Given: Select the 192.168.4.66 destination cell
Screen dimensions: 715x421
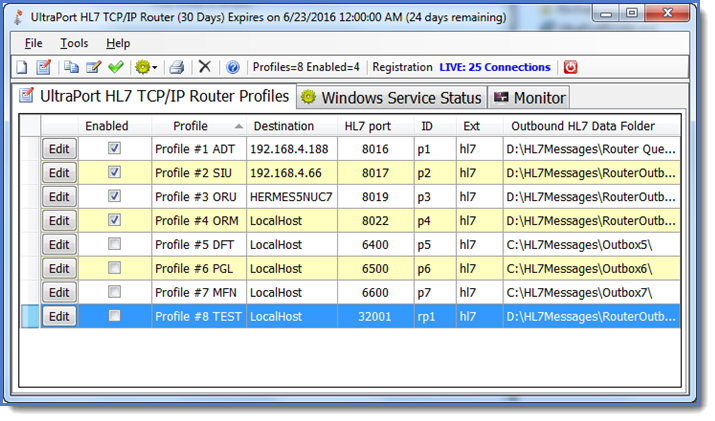Looking at the screenshot, I should click(292, 173).
